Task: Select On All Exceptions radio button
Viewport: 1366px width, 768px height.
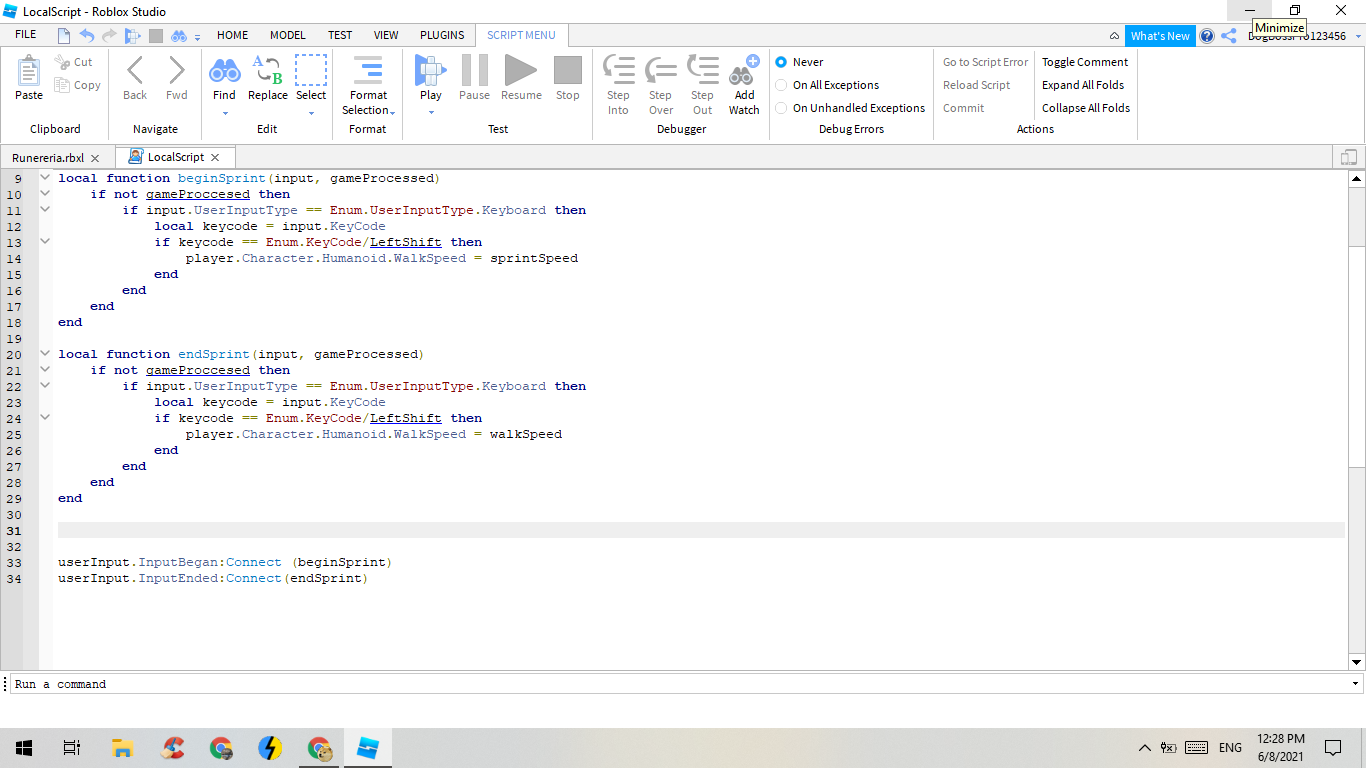Action: tap(781, 85)
